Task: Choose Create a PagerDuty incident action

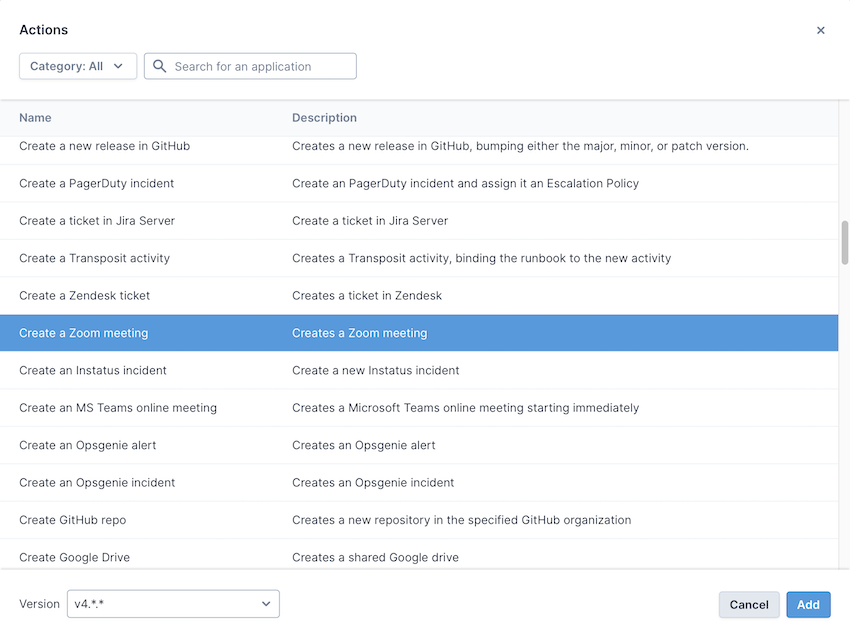Action: point(97,184)
